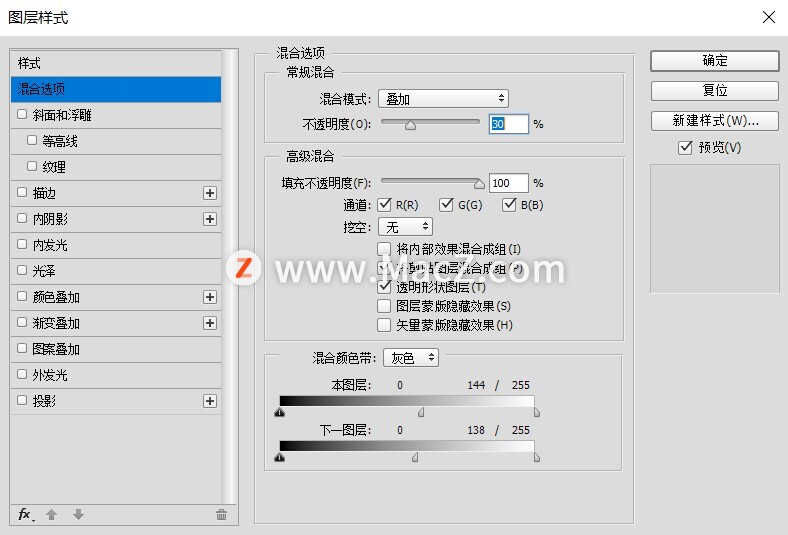Image resolution: width=788 pixels, height=535 pixels.
Task: Enable the 光泽 checkbox
Action: coord(22,270)
